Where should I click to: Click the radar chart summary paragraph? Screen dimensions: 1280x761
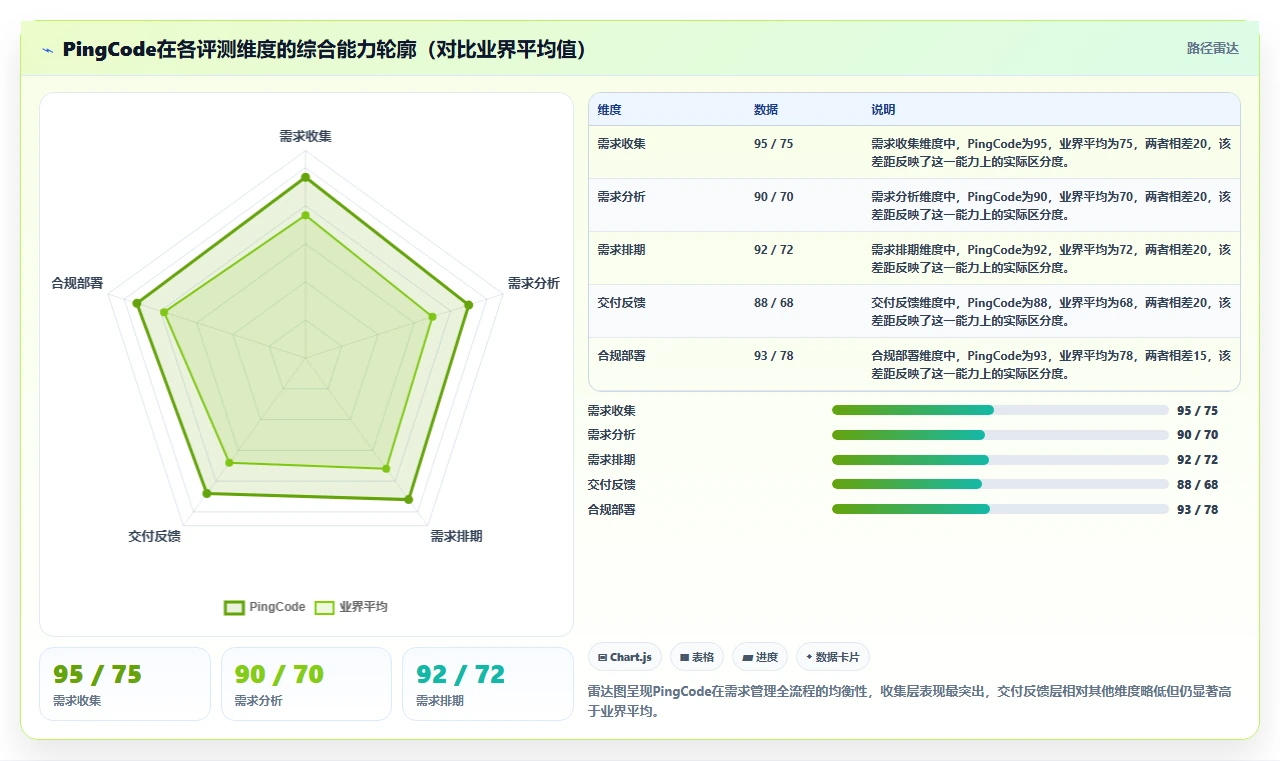909,702
